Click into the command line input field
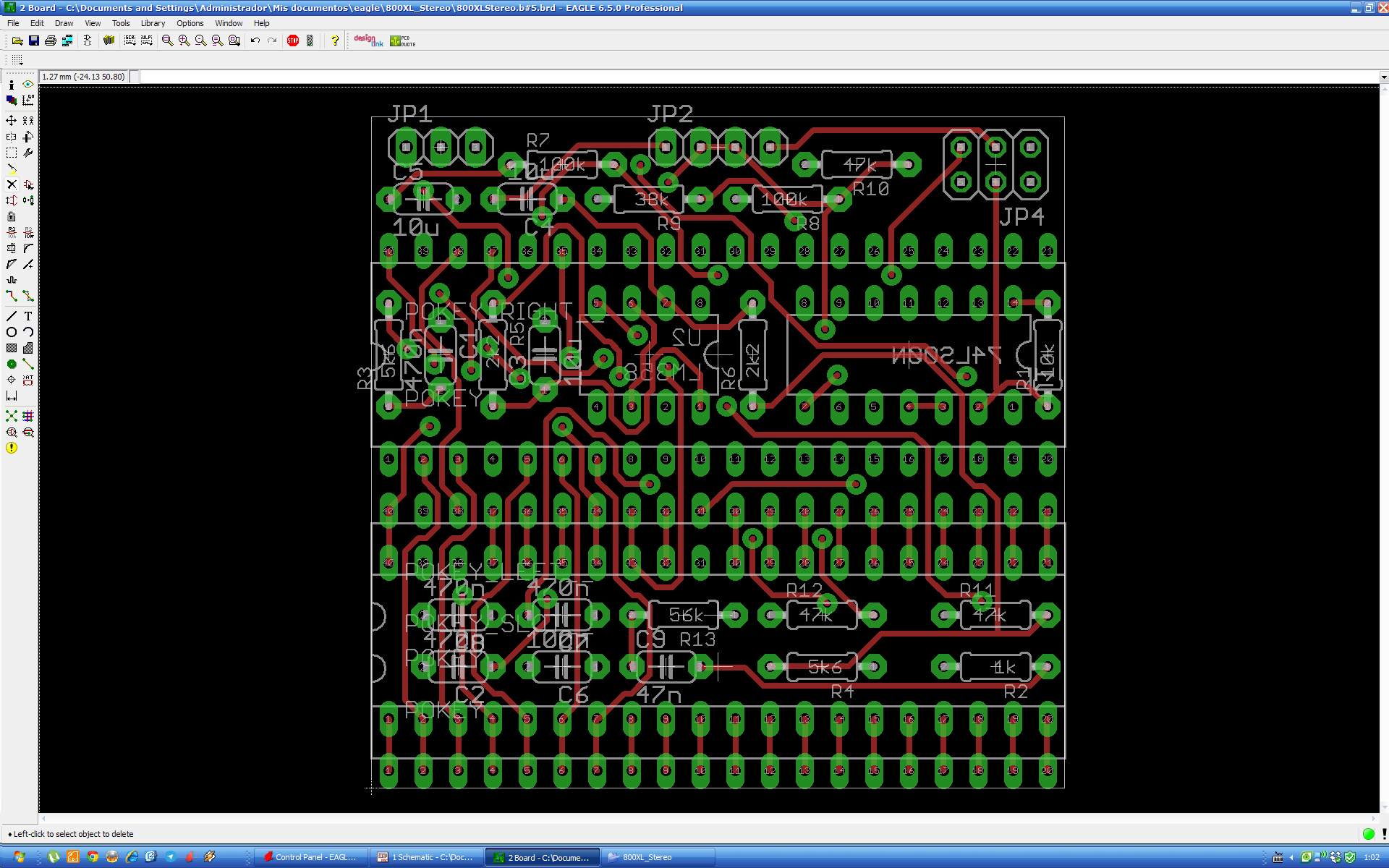The height and width of the screenshot is (868, 1389). pyautogui.click(x=723, y=77)
